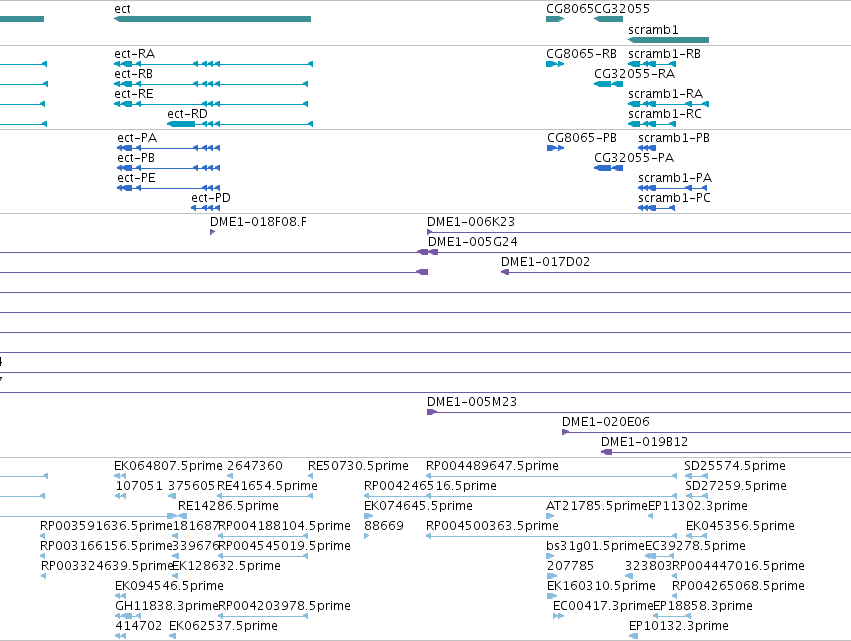Click EST label 88669

tap(384, 526)
